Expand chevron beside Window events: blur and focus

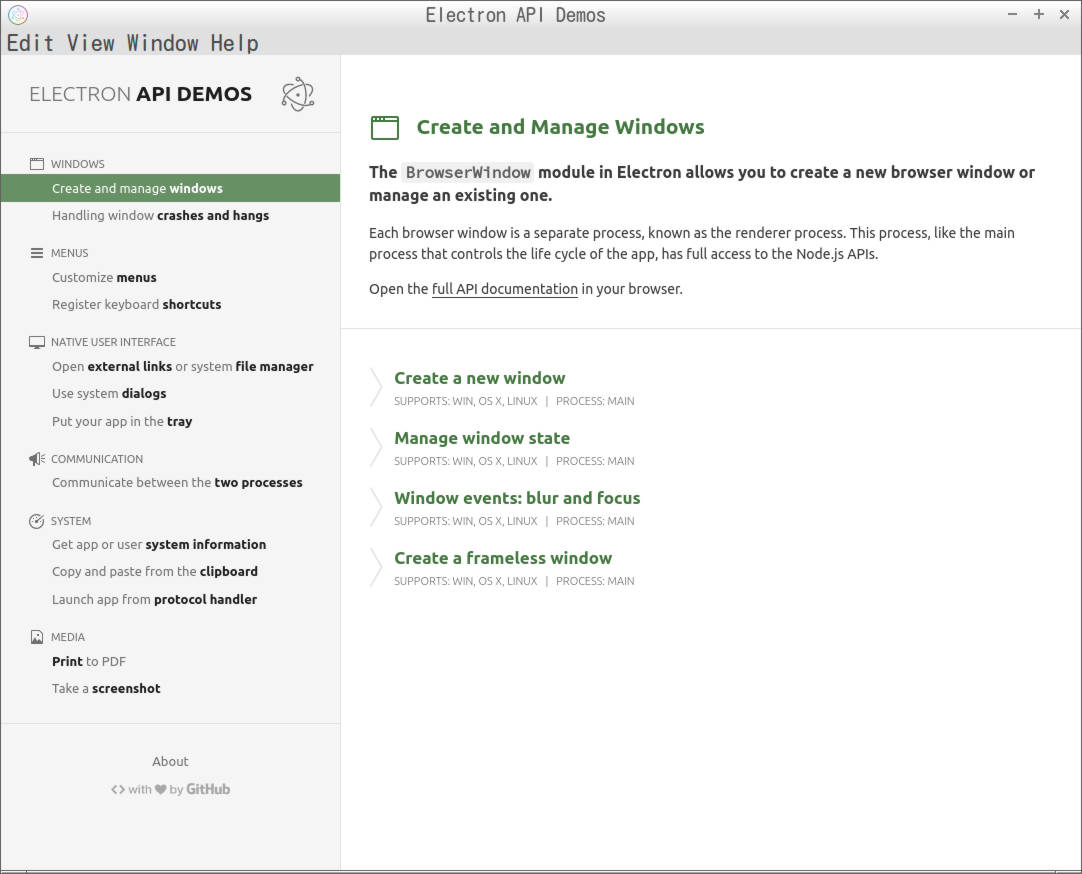pos(376,507)
